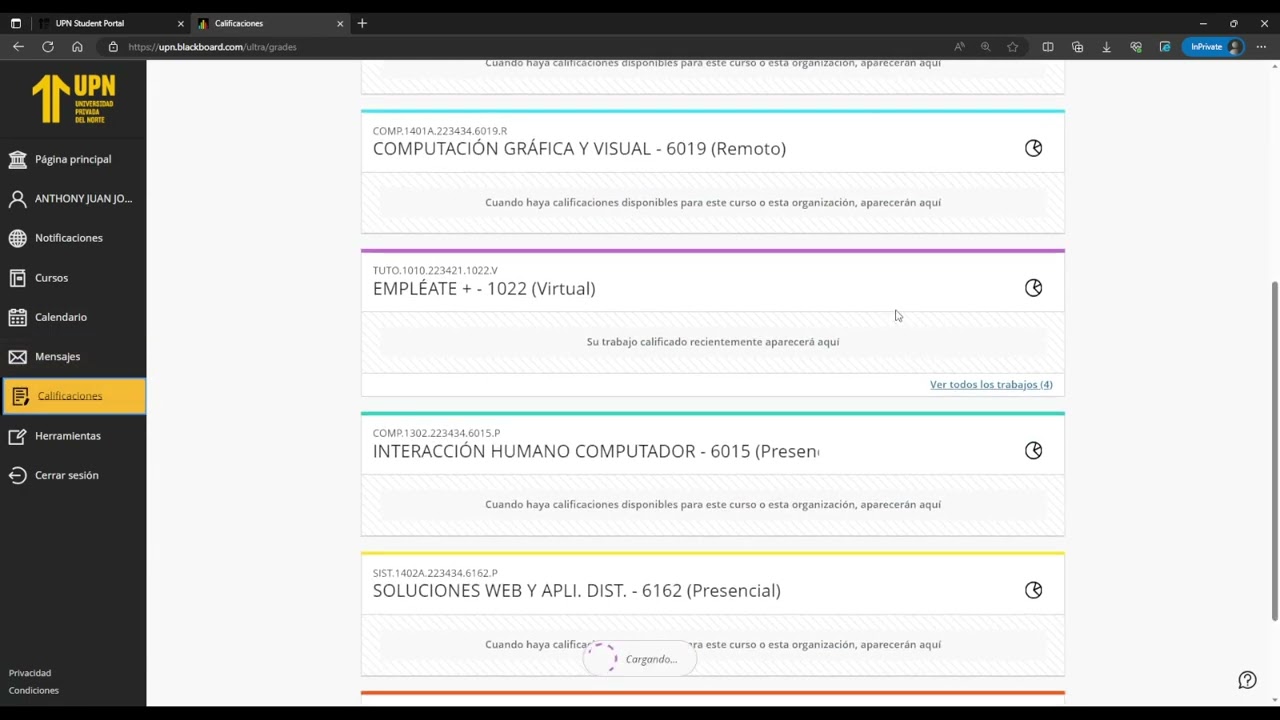This screenshot has height=720, width=1280.
Task: Open browser Downloads icon
Action: [1106, 46]
